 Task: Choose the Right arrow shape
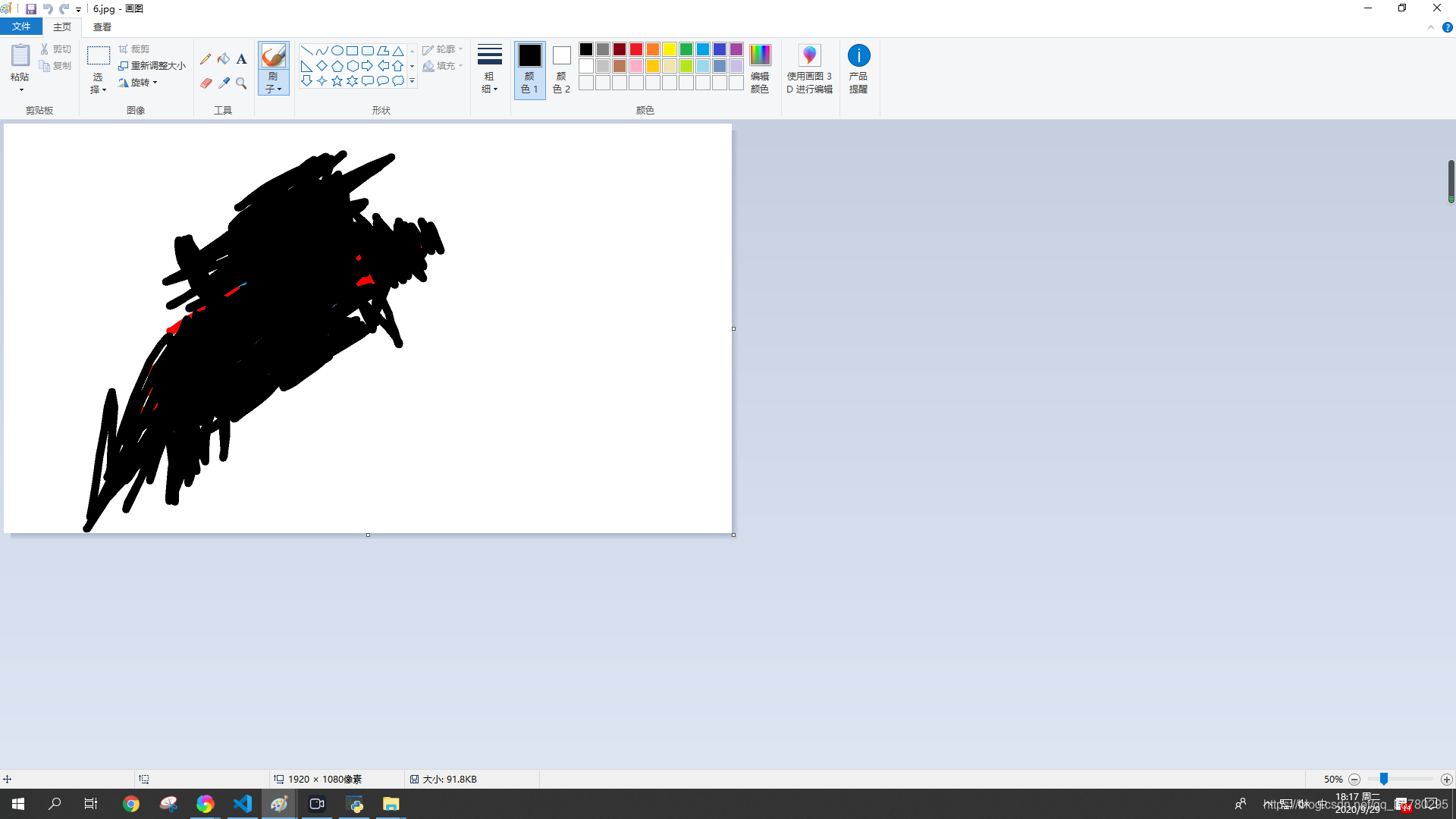coord(368,66)
